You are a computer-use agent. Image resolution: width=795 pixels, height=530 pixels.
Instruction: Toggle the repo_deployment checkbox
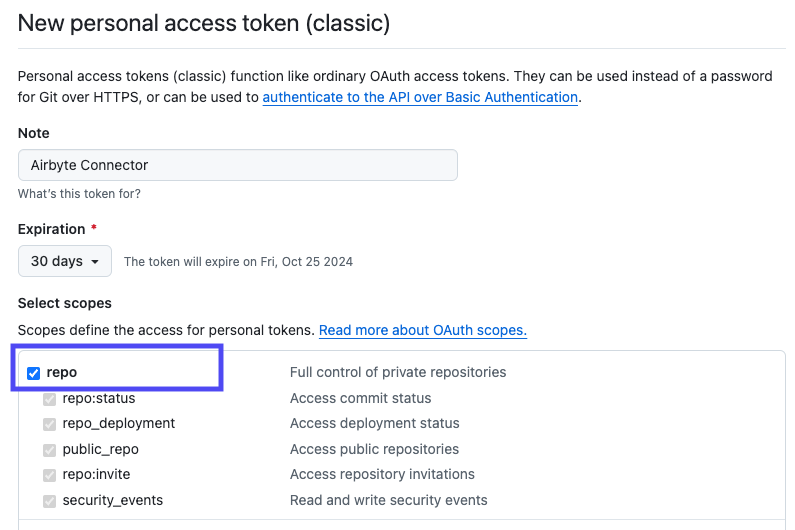pyautogui.click(x=50, y=424)
